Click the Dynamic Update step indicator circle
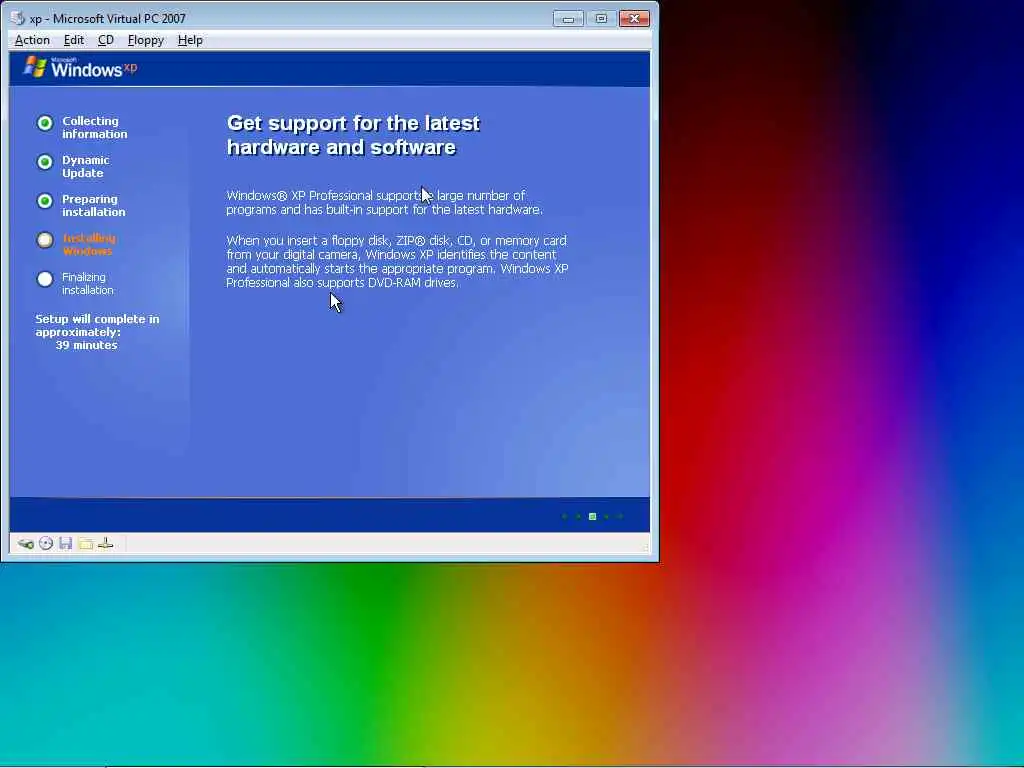 45,162
